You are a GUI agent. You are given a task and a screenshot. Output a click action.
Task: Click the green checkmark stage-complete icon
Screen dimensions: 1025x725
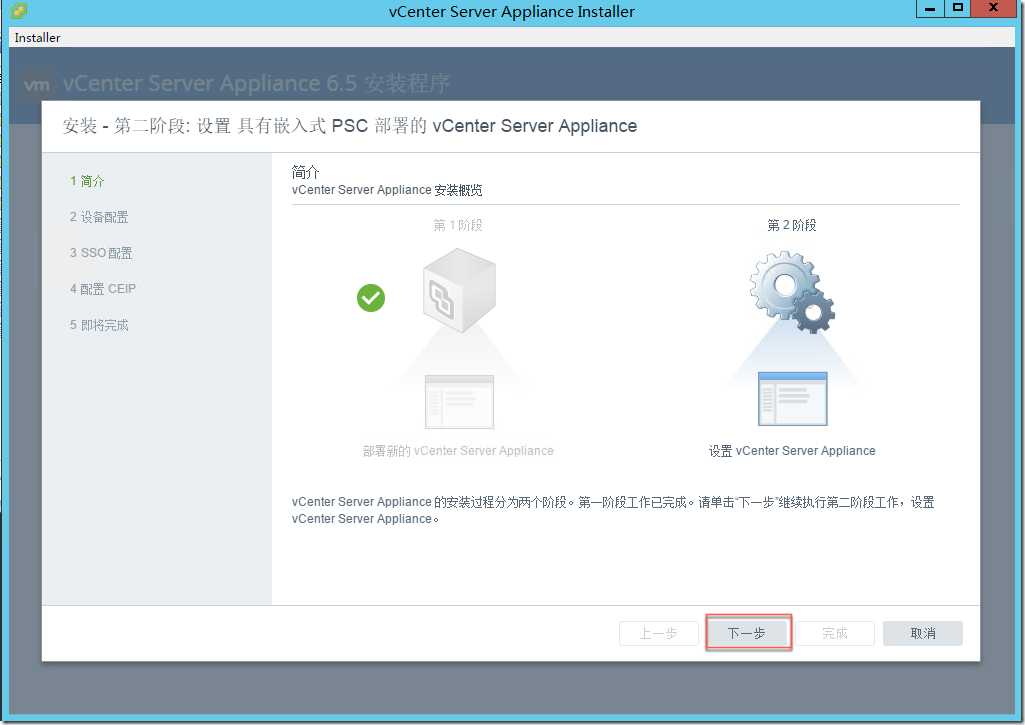[371, 298]
